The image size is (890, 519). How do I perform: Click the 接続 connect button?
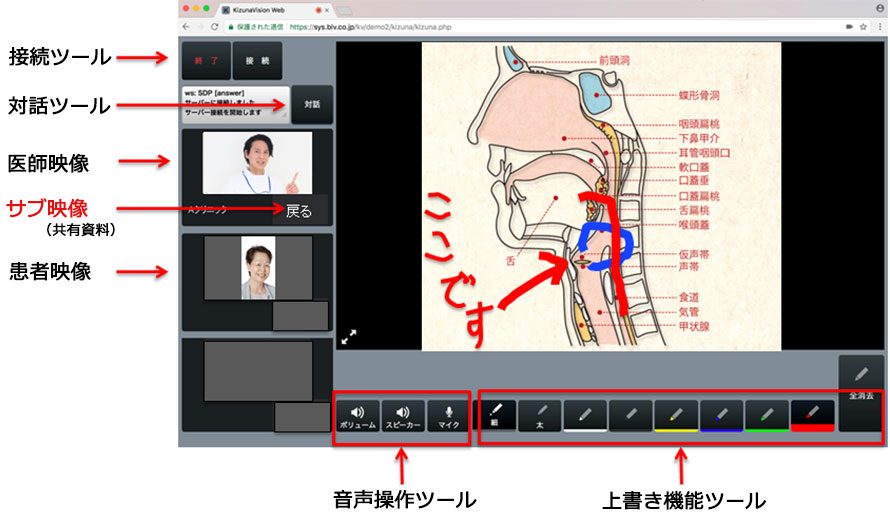257,60
